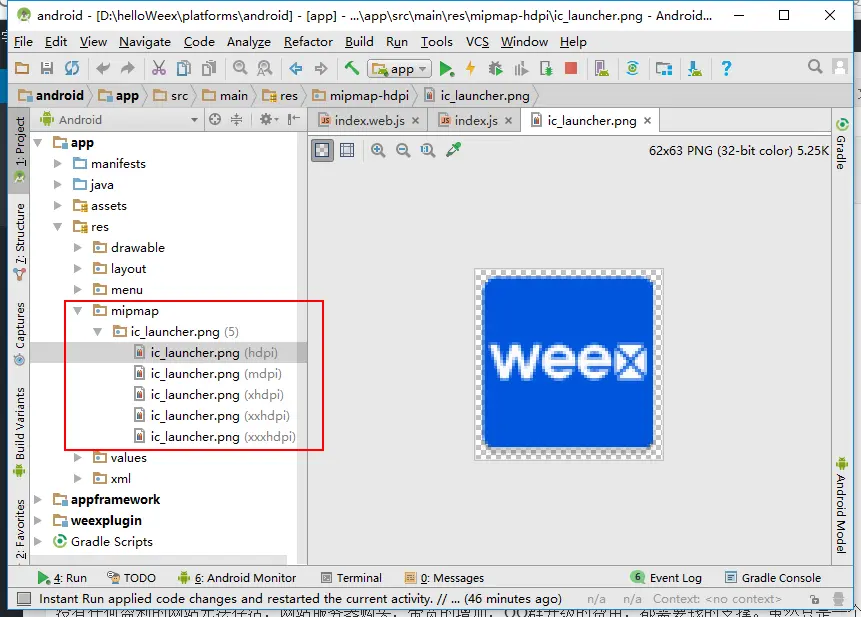Switch to the index.js editor tab

(x=476, y=120)
